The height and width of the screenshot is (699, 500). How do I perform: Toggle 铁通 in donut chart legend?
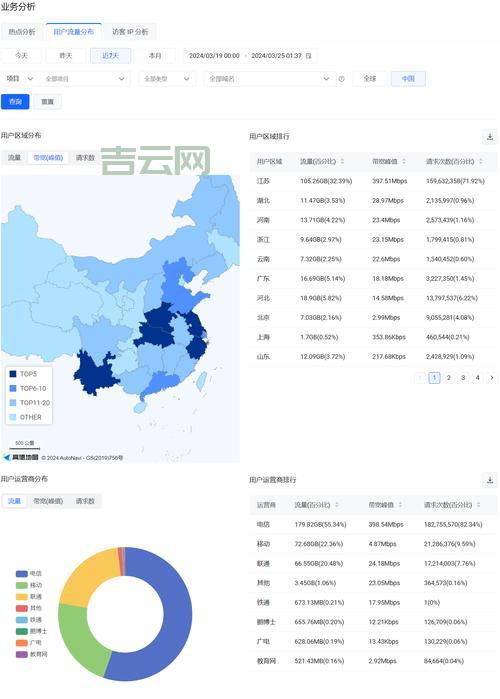point(29,620)
